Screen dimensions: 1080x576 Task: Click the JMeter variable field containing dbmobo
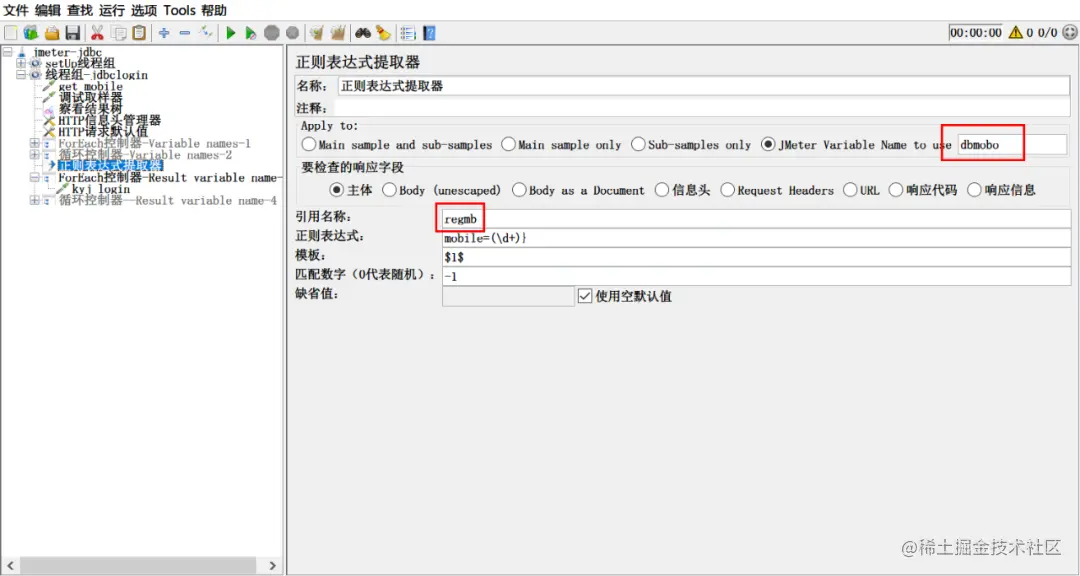pyautogui.click(x=1011, y=145)
